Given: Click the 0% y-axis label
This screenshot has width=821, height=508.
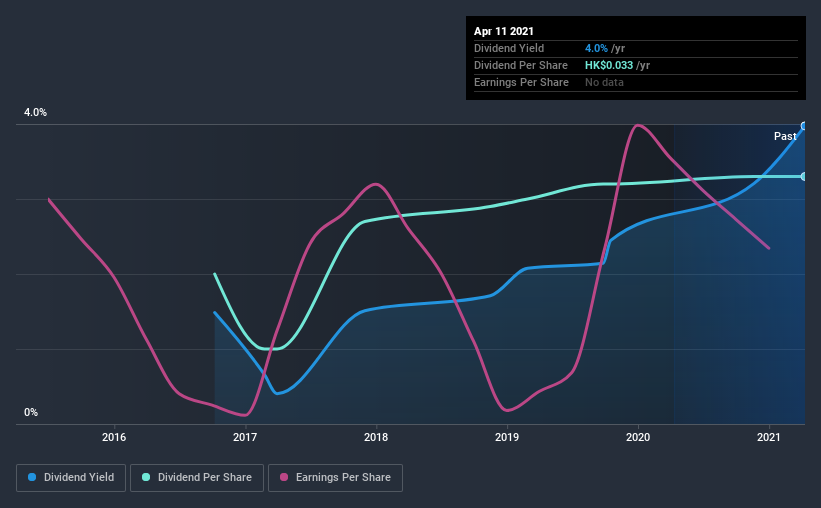Looking at the screenshot, I should pyautogui.click(x=31, y=413).
